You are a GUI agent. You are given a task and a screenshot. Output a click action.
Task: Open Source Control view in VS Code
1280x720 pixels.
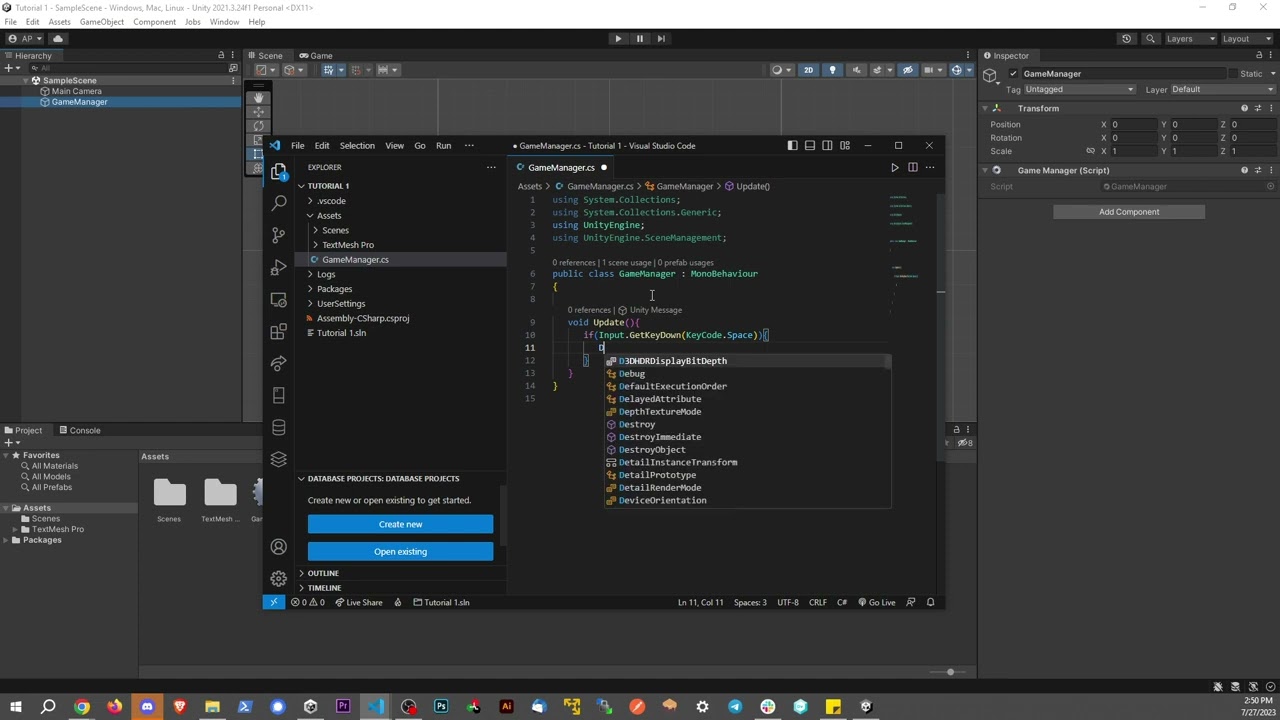pyautogui.click(x=278, y=234)
